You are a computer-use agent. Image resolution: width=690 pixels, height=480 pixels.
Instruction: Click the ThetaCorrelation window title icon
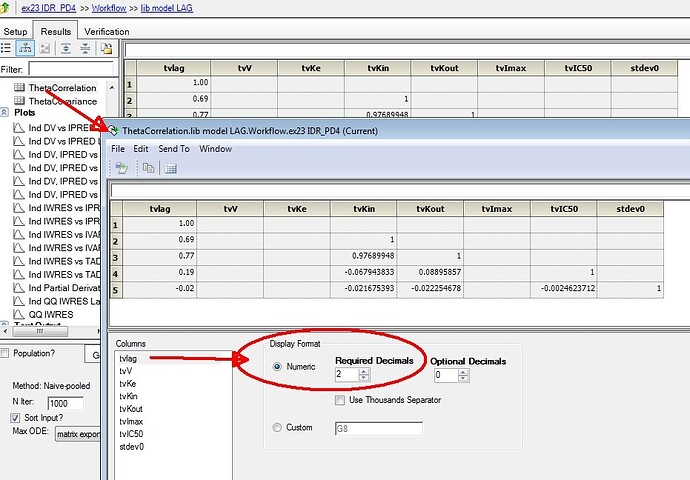pyautogui.click(x=113, y=130)
